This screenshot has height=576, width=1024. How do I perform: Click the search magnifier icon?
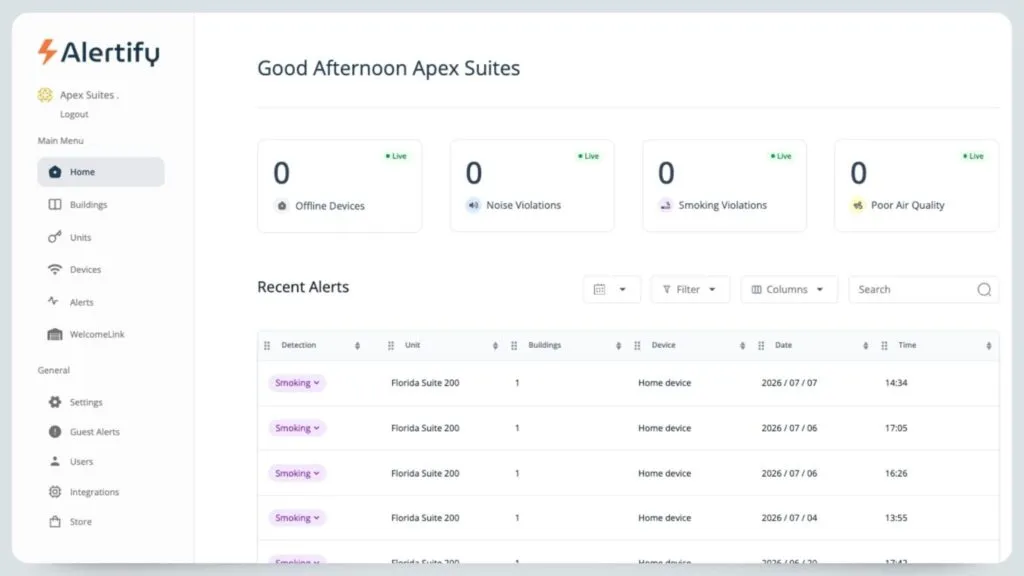pos(984,289)
